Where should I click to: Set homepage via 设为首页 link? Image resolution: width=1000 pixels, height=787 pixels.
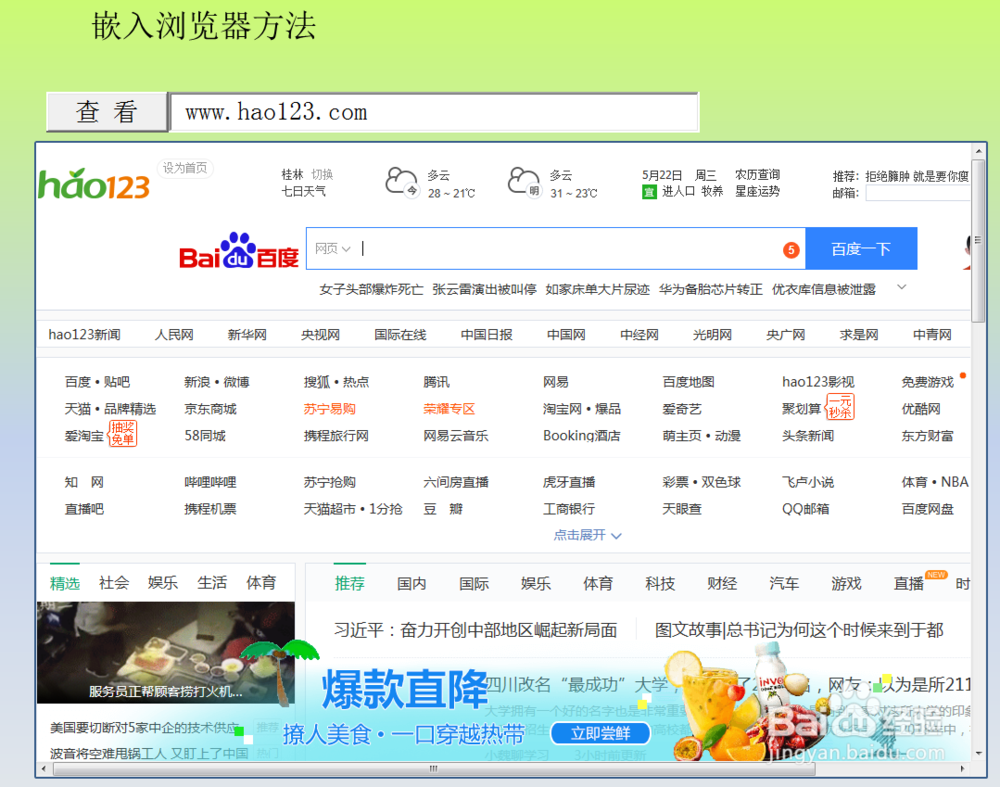coord(184,168)
